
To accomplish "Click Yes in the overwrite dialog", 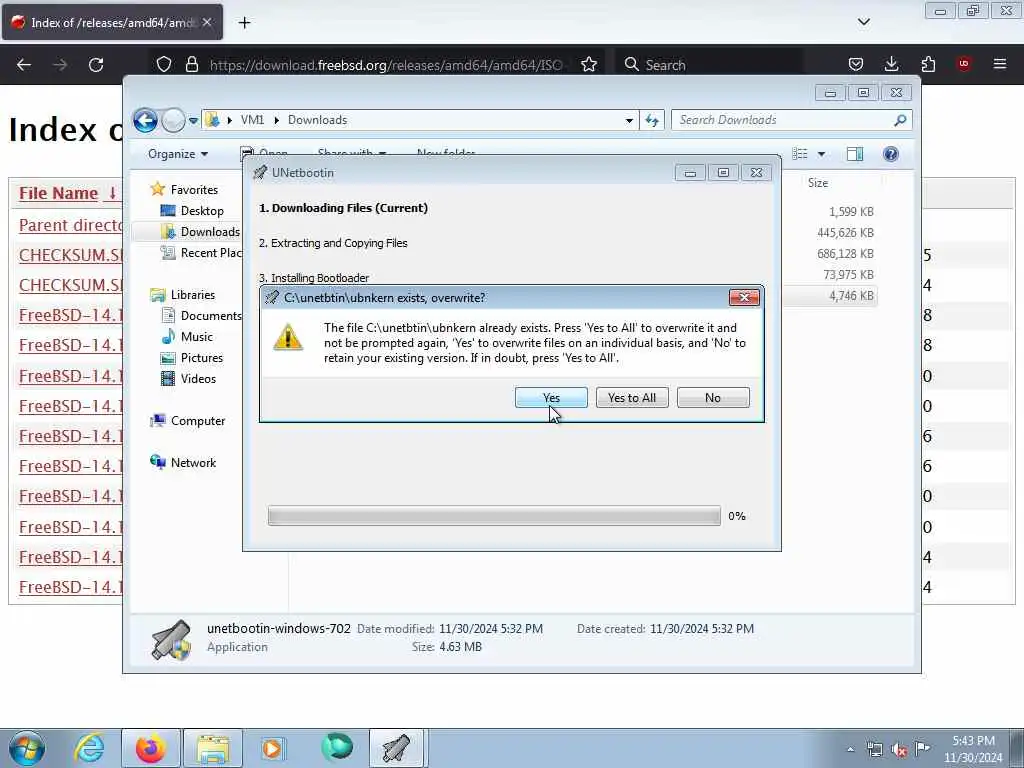I will [x=551, y=398].
